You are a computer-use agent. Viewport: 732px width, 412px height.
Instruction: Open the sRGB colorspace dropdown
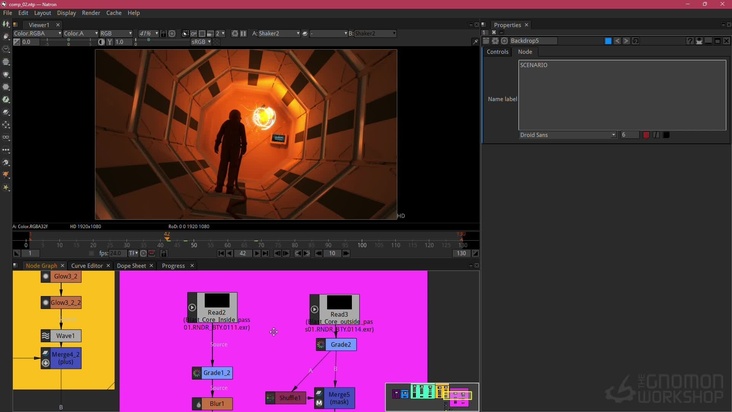[201, 42]
